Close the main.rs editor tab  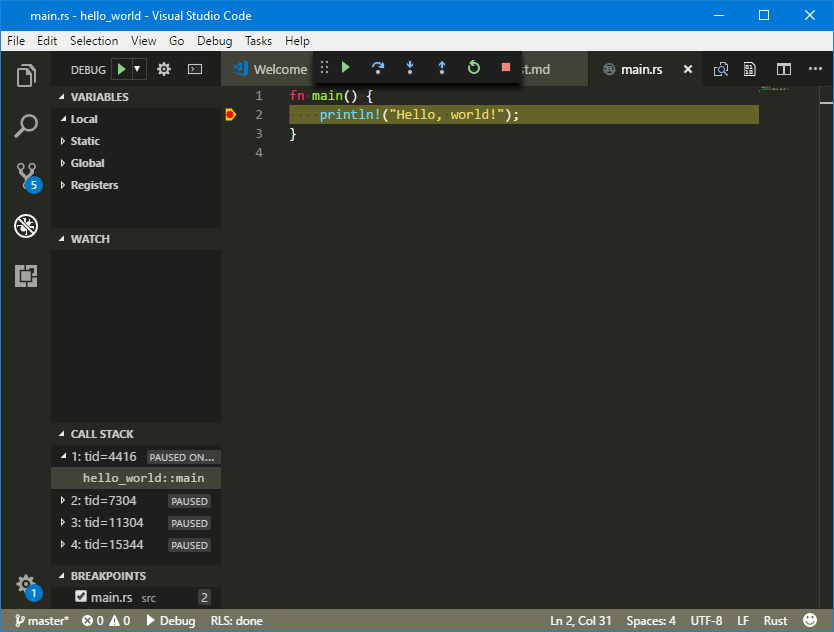(687, 70)
